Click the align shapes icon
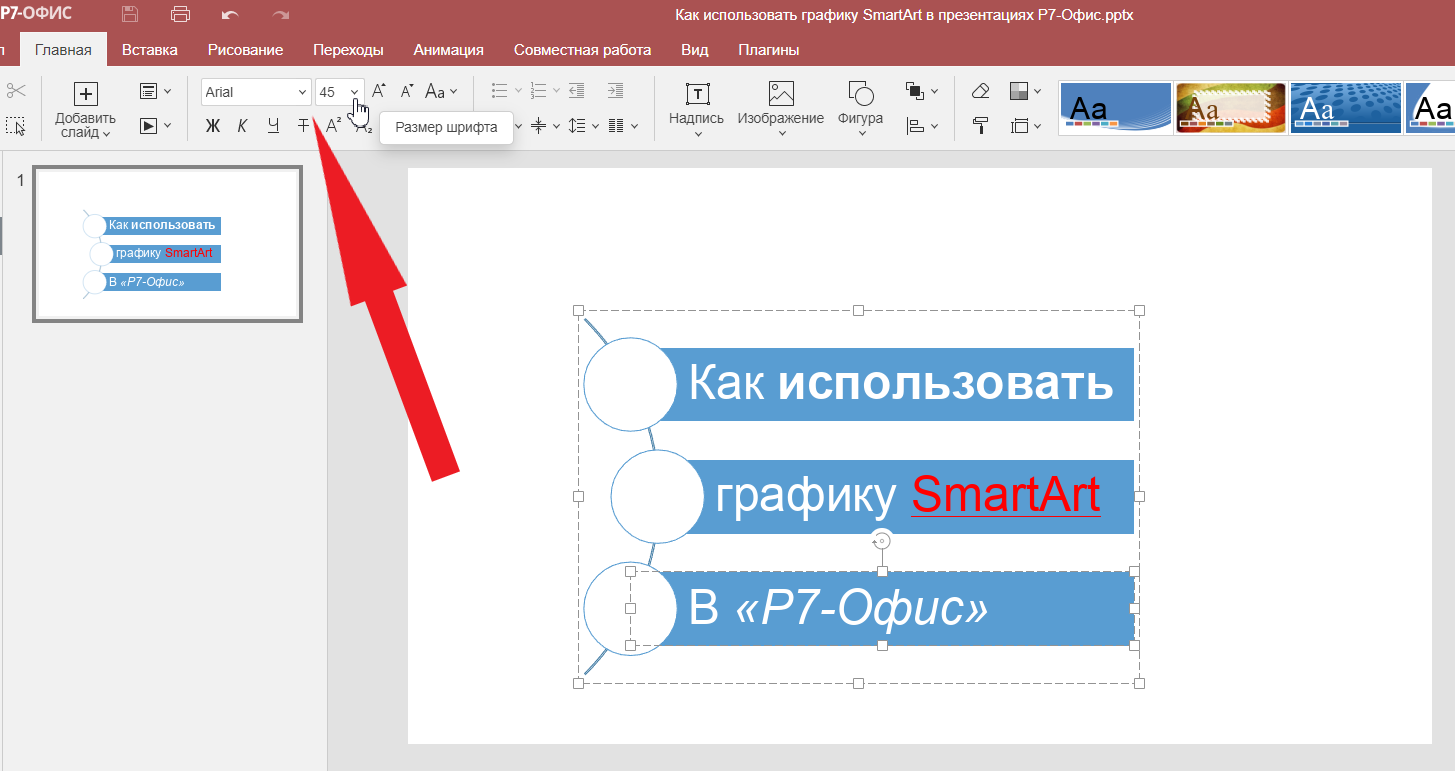The height and width of the screenshot is (771, 1455). coord(914,126)
